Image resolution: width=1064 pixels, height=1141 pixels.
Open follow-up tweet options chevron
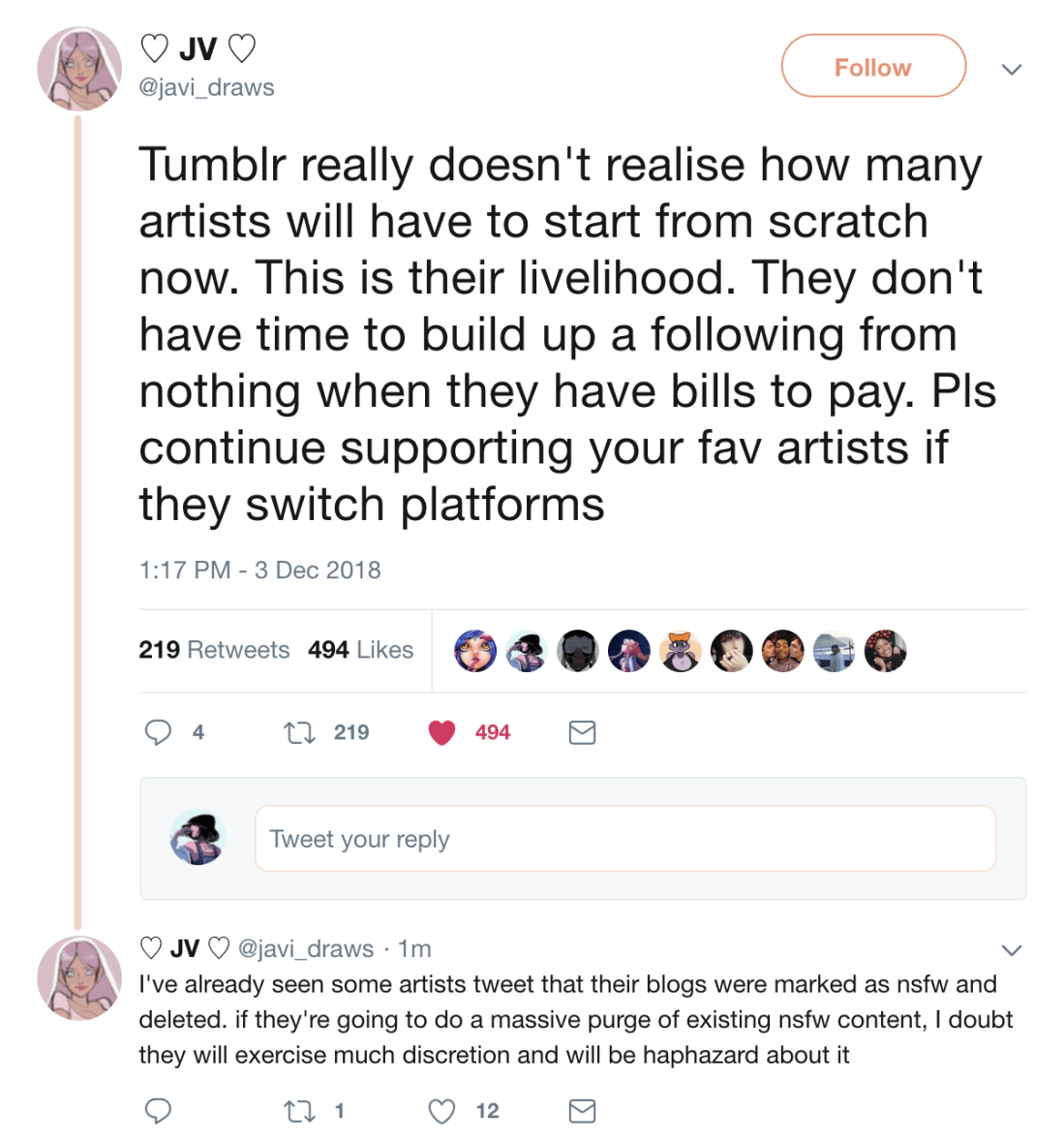[1012, 949]
